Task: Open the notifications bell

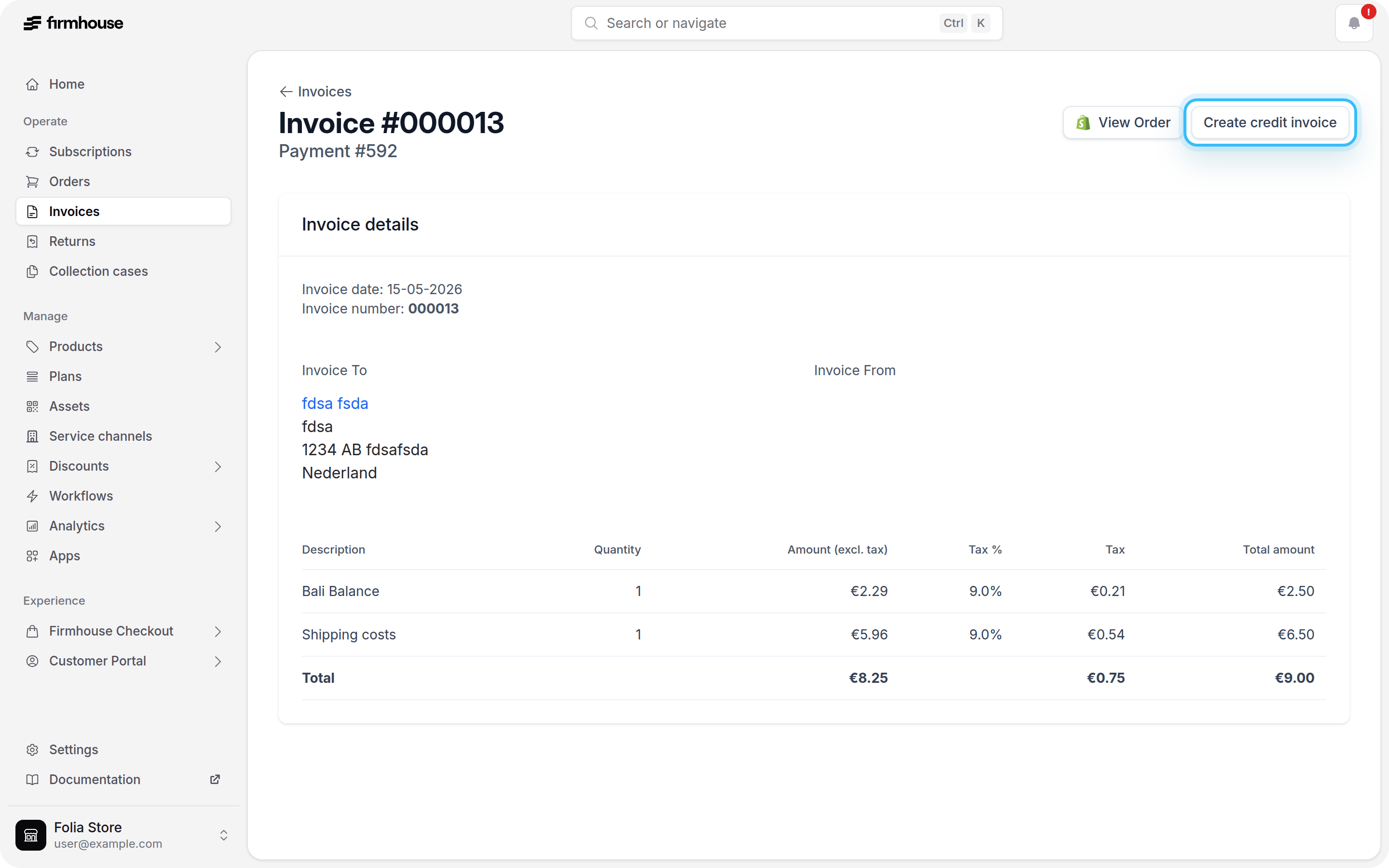Action: point(1354,24)
